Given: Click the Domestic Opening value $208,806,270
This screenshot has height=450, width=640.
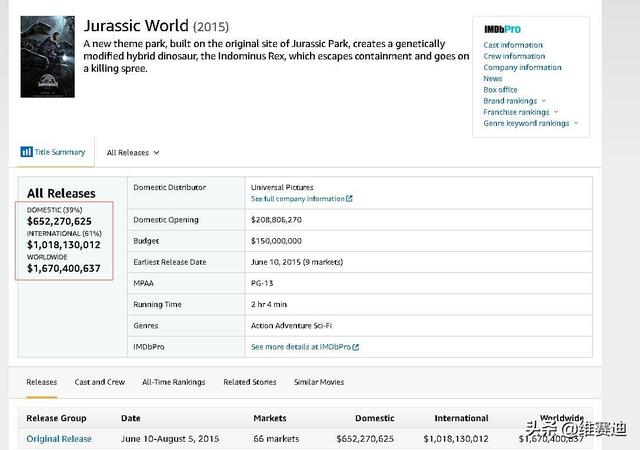Looking at the screenshot, I should (x=276, y=220).
